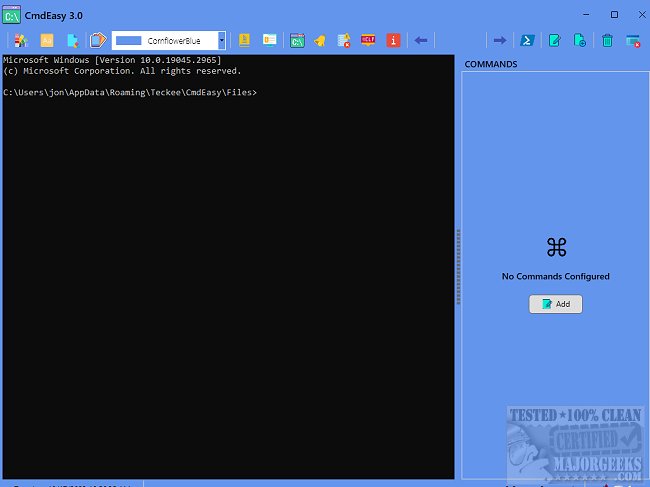Click the monitor window layout icon

[270, 40]
